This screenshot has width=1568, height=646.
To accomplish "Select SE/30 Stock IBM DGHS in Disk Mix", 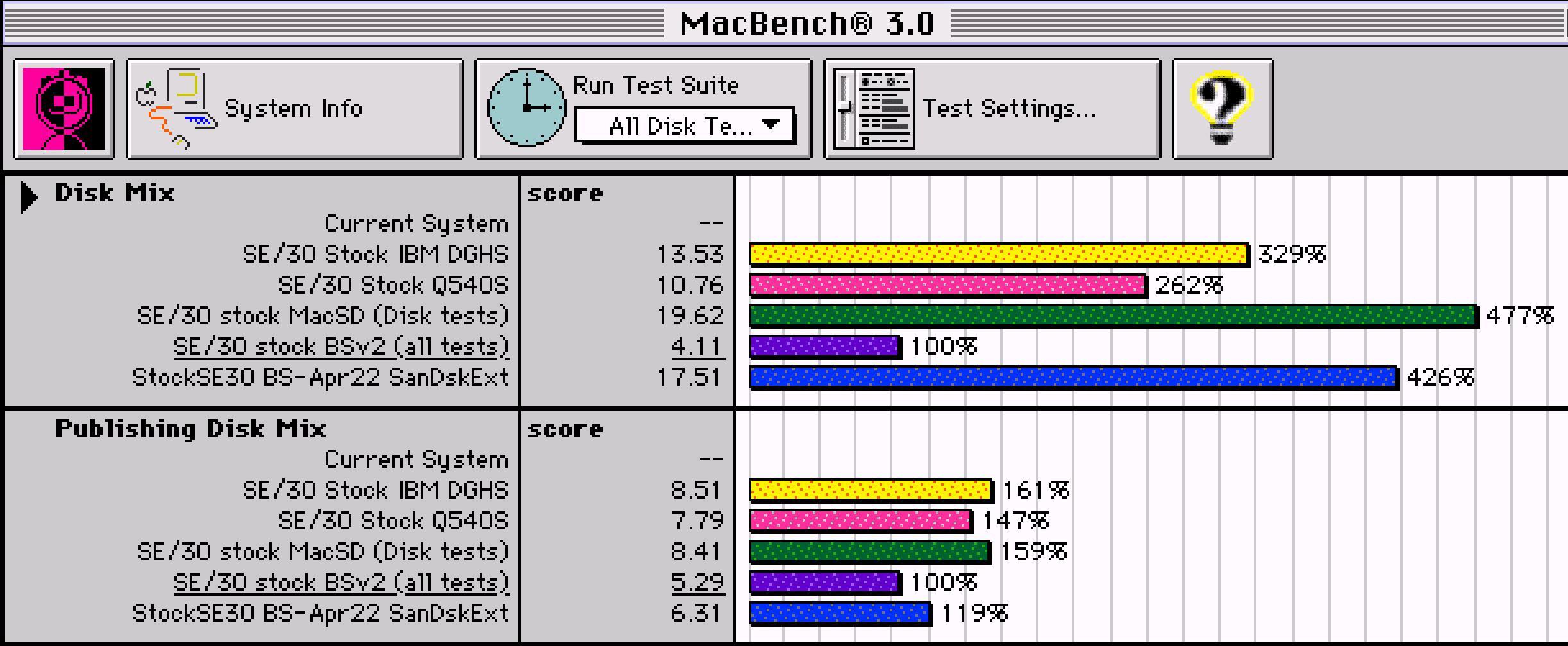I will coord(376,254).
